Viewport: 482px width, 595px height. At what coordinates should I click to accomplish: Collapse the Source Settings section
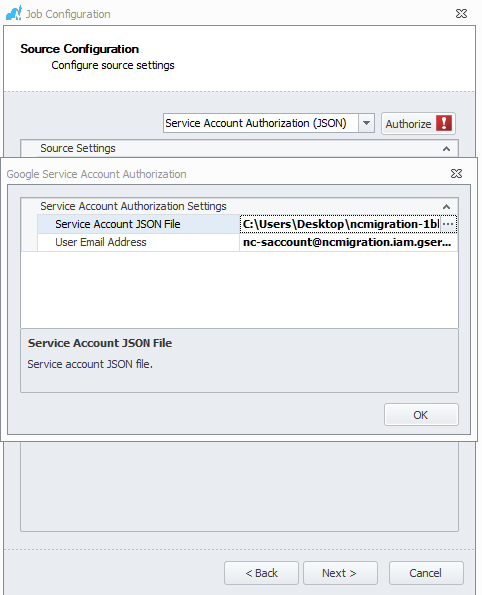[x=446, y=149]
